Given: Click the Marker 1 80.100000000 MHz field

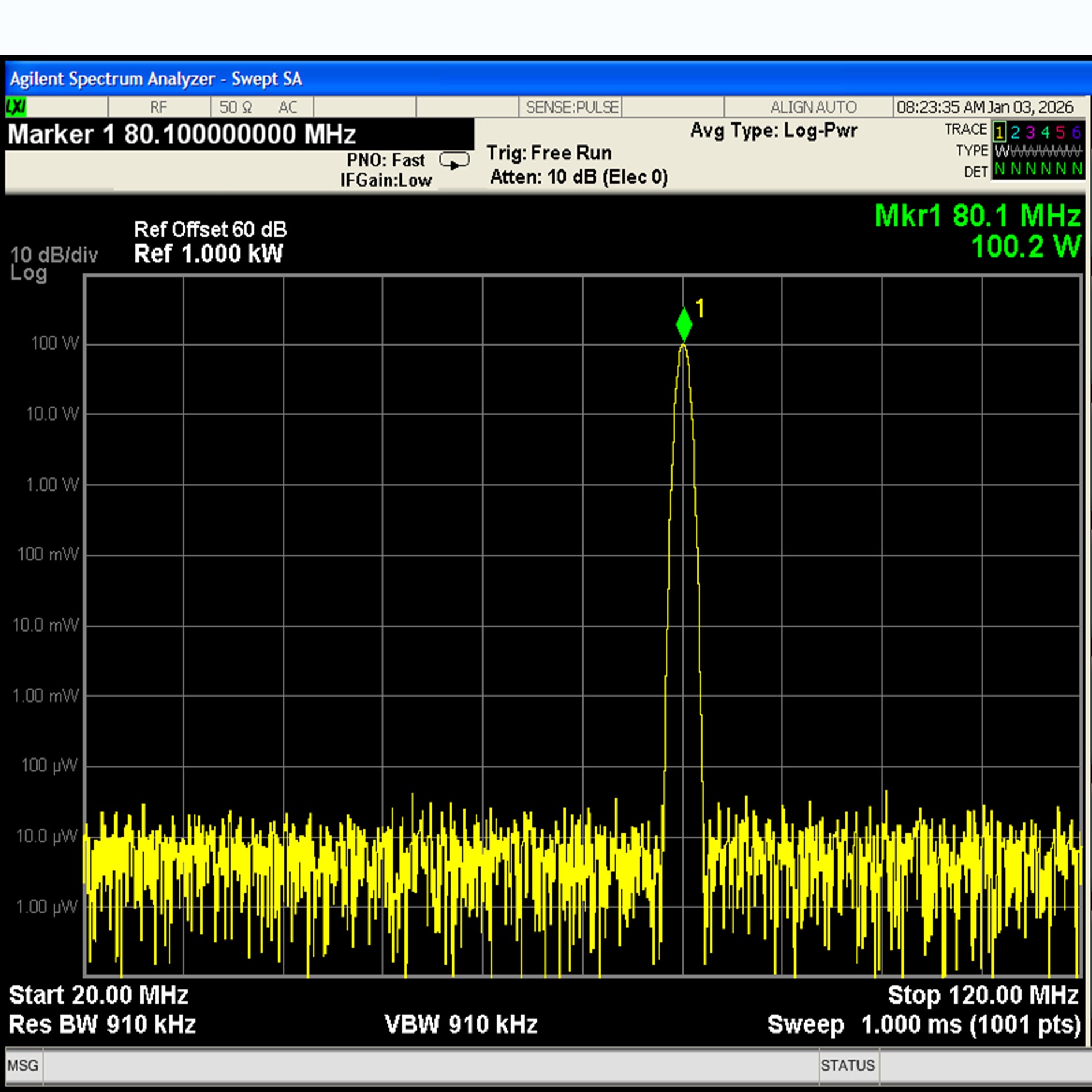Looking at the screenshot, I should tap(240, 135).
